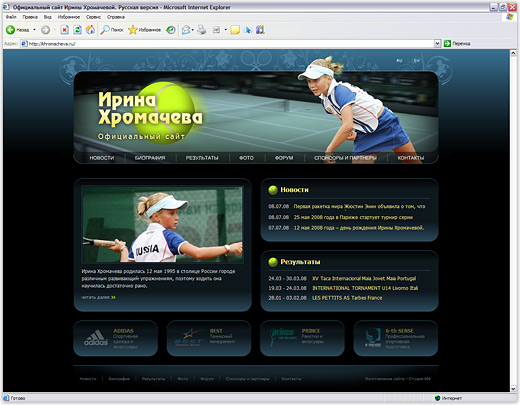Click the address URL input field
Image resolution: width=520 pixels, height=405 pixels.
click(227, 43)
